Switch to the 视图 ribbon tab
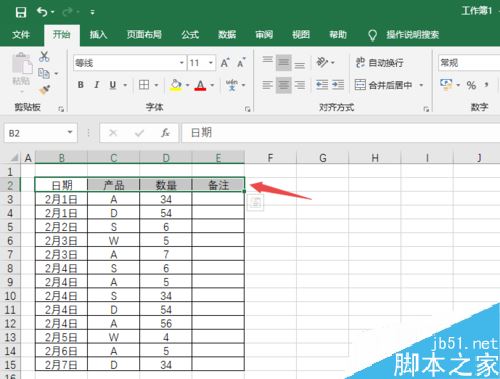This screenshot has height=379, width=500. 301,35
